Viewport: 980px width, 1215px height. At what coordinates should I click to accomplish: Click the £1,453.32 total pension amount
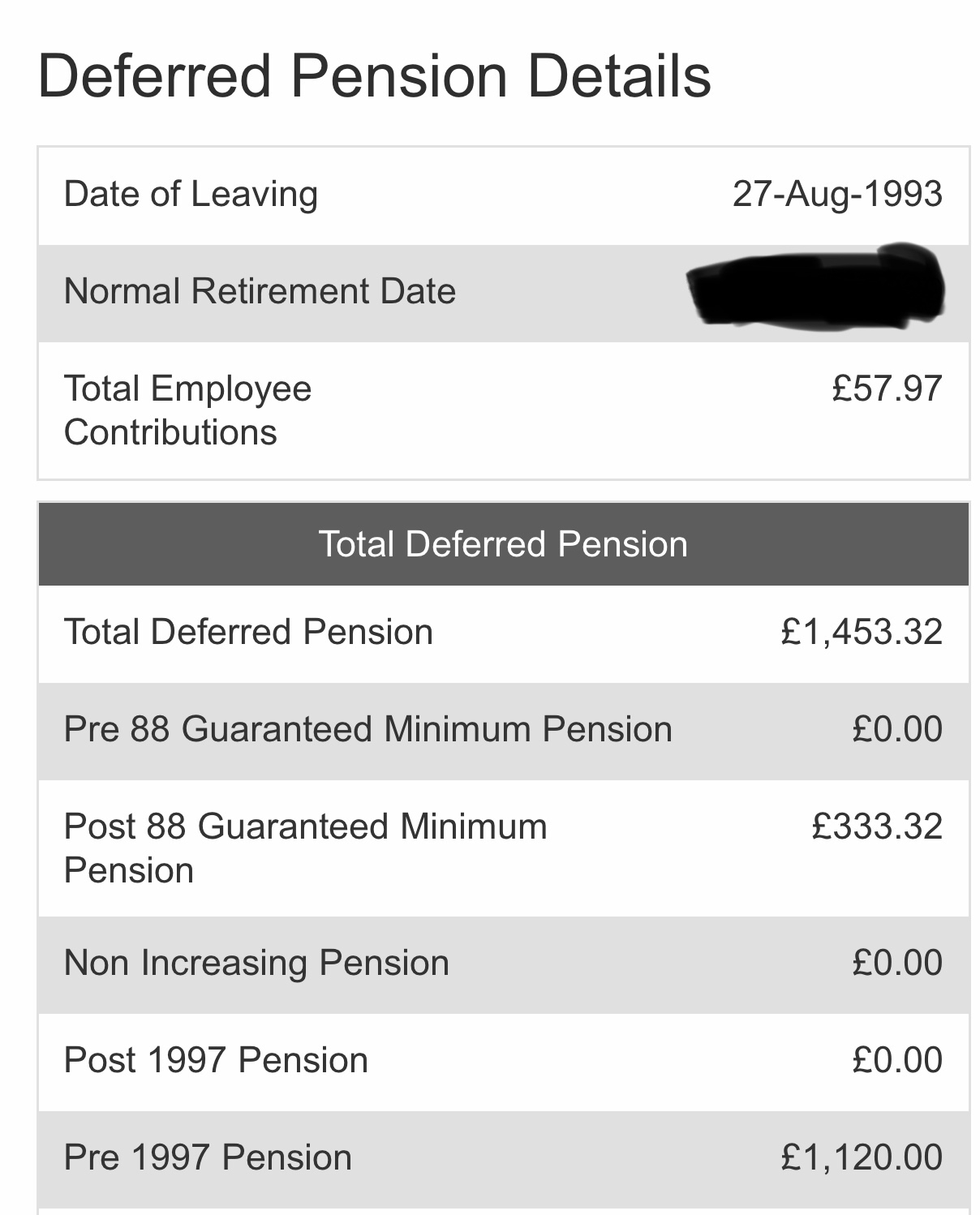click(862, 632)
